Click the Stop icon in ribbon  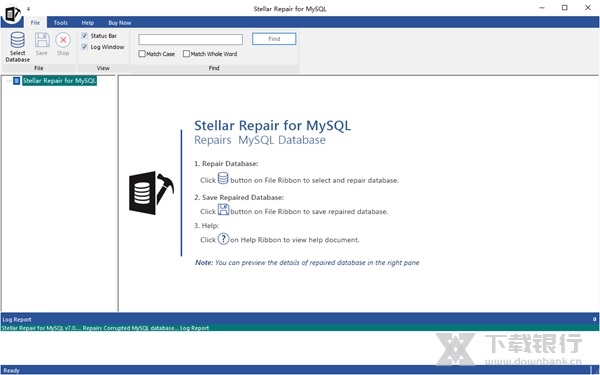tap(63, 40)
